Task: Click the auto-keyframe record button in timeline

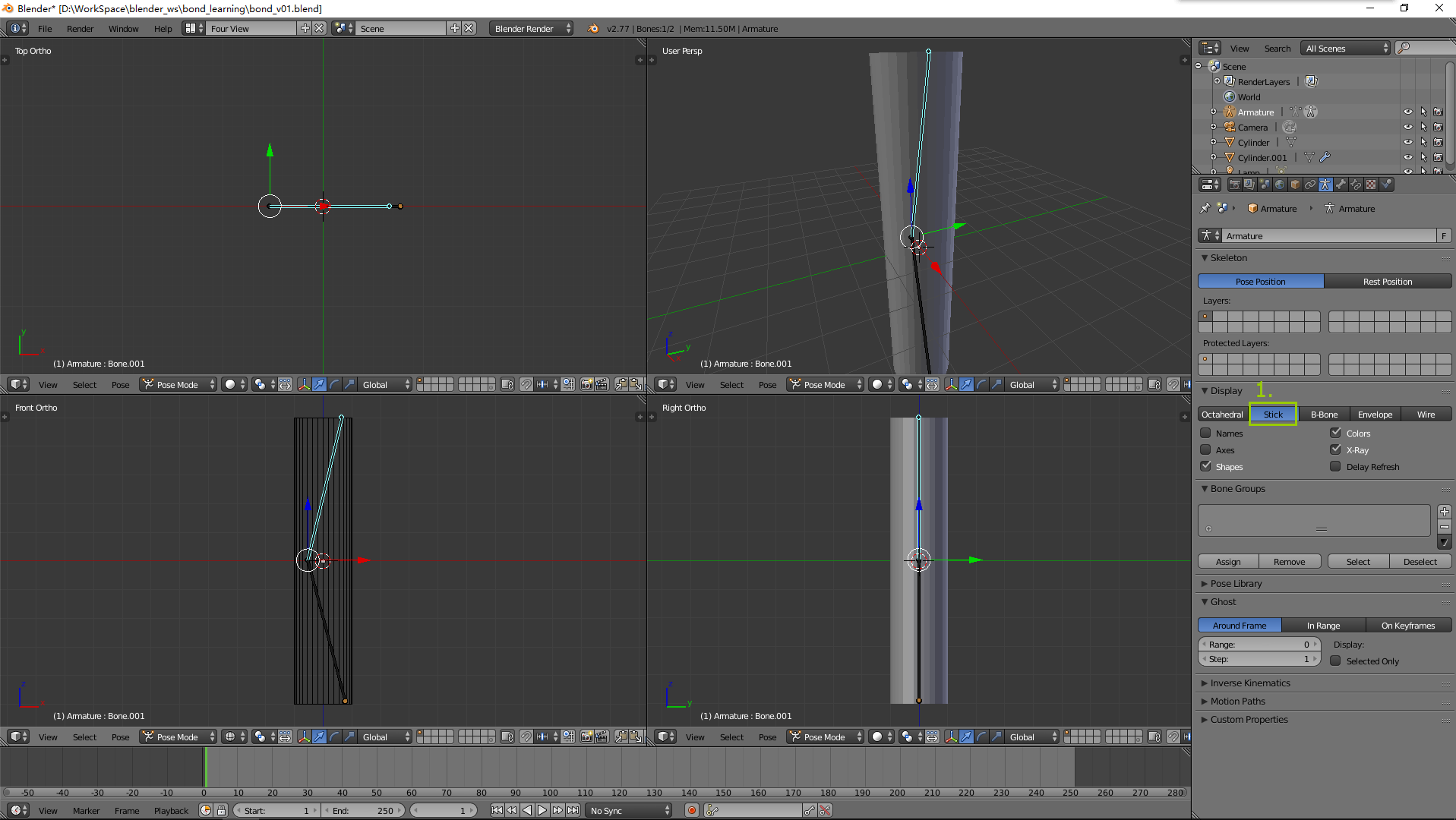Action: coord(691,810)
